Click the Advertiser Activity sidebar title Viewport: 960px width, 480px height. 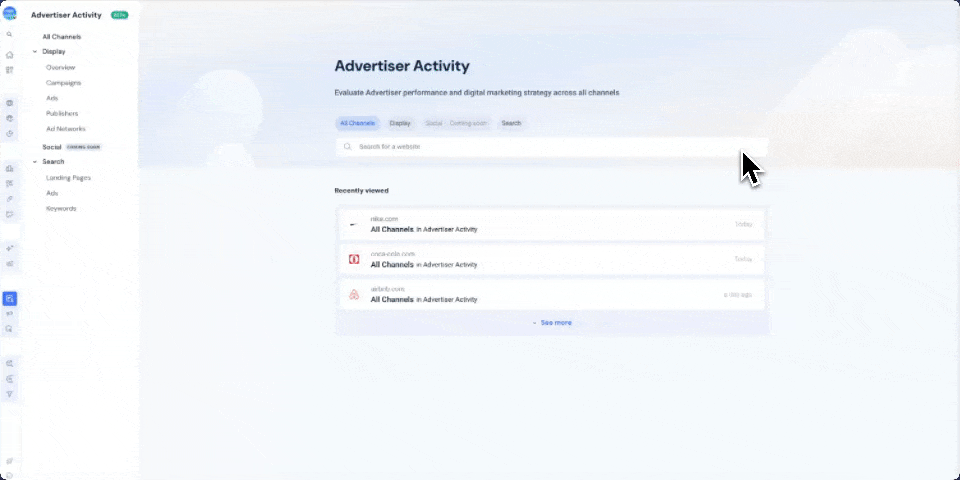66,15
